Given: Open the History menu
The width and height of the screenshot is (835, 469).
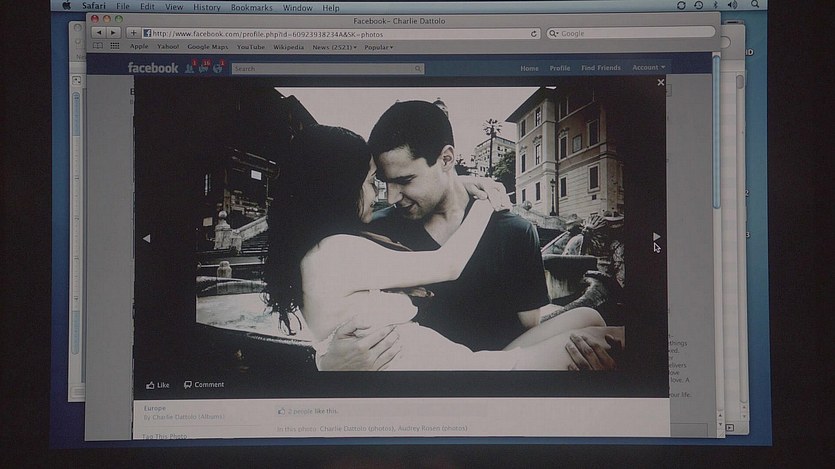Looking at the screenshot, I should tap(207, 7).
